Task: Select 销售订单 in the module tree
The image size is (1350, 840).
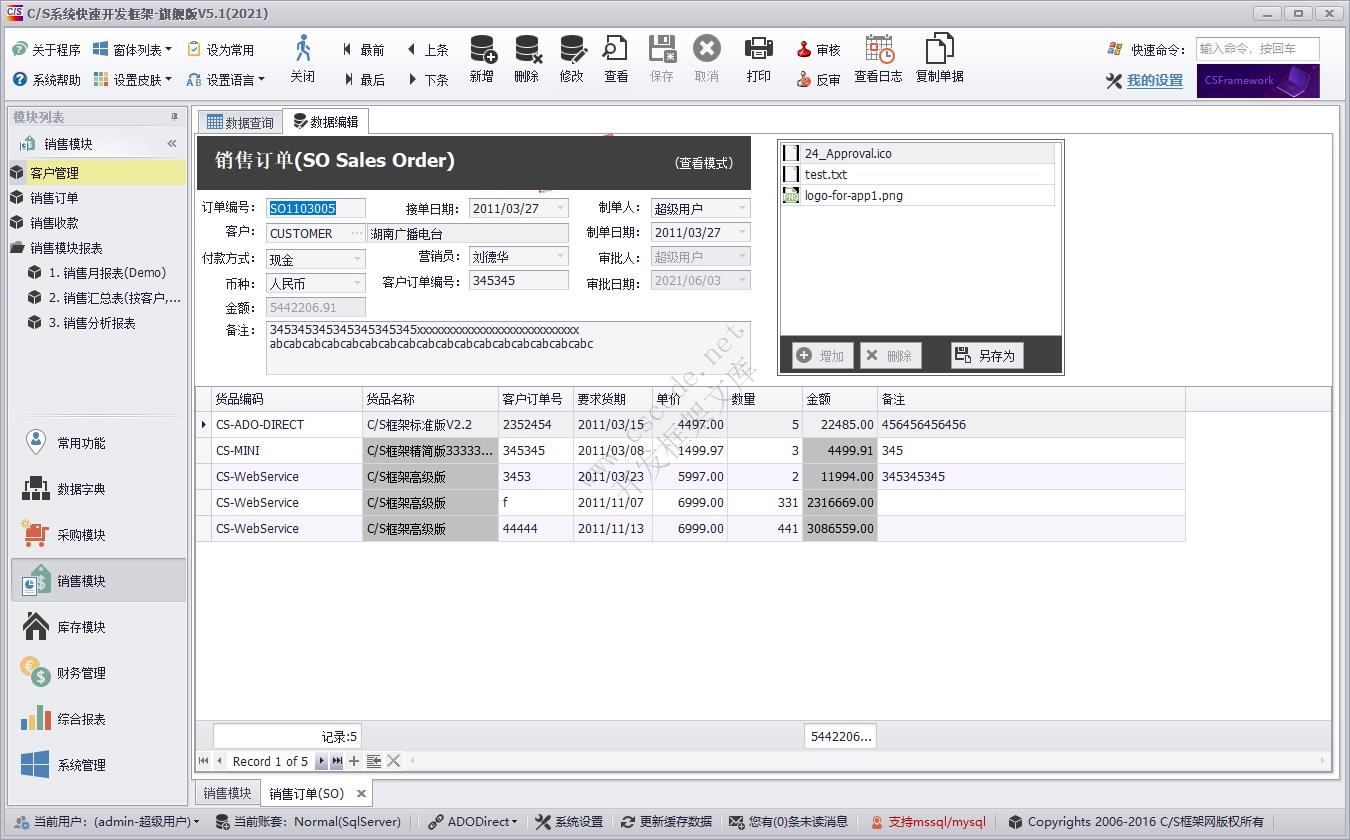Action: (54, 198)
